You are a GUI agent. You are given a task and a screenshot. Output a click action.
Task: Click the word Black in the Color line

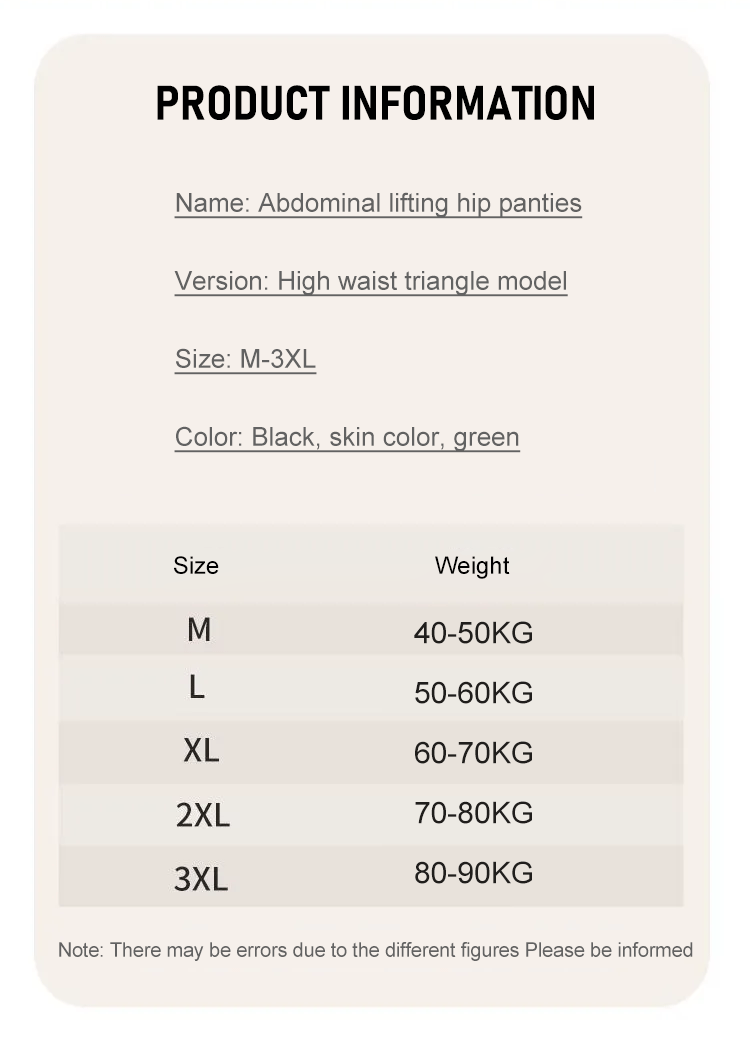tap(283, 437)
